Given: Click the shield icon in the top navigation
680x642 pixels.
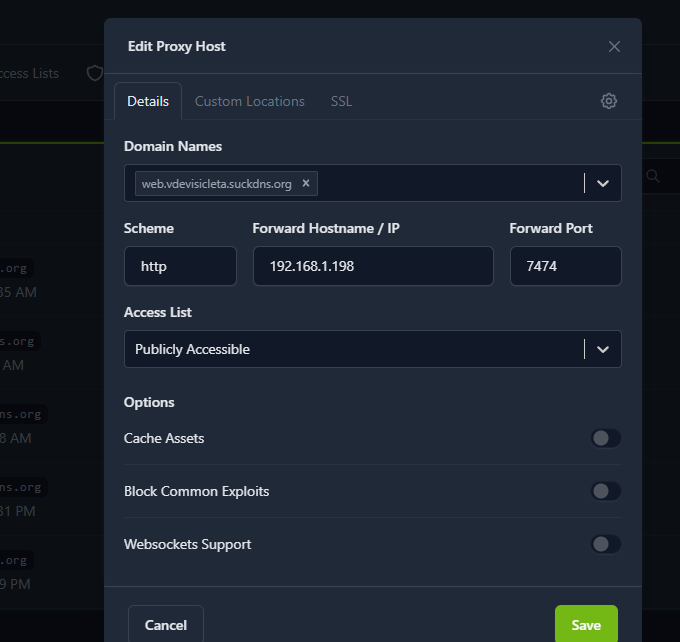Looking at the screenshot, I should pyautogui.click(x=95, y=73).
